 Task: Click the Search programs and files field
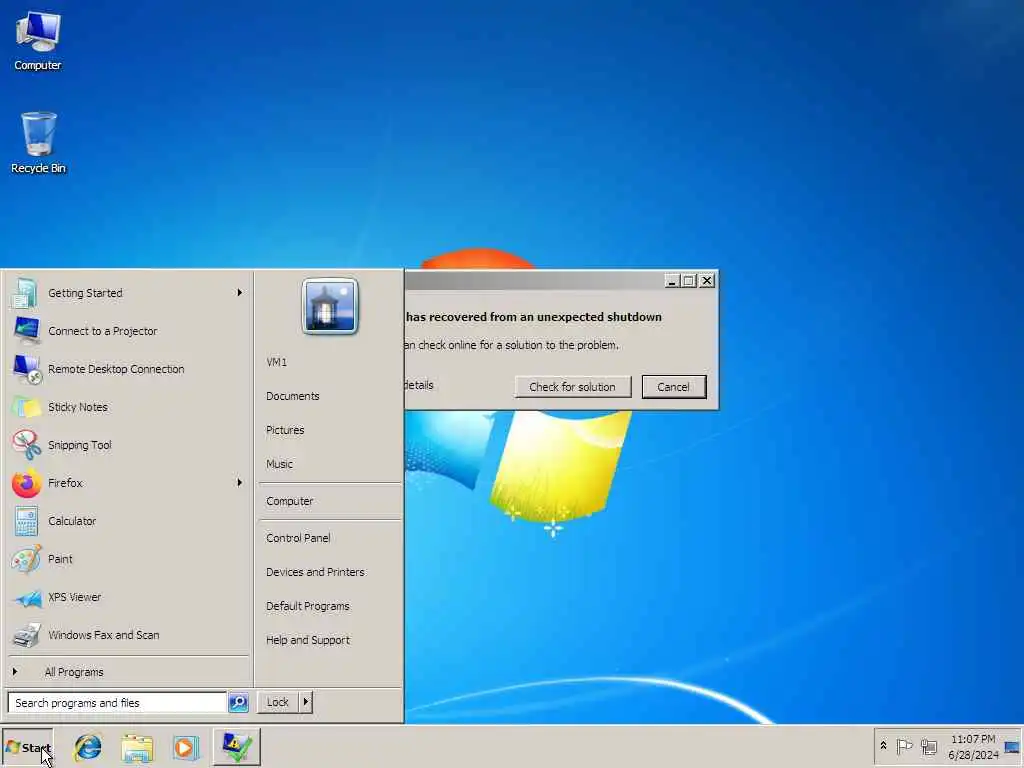117,703
